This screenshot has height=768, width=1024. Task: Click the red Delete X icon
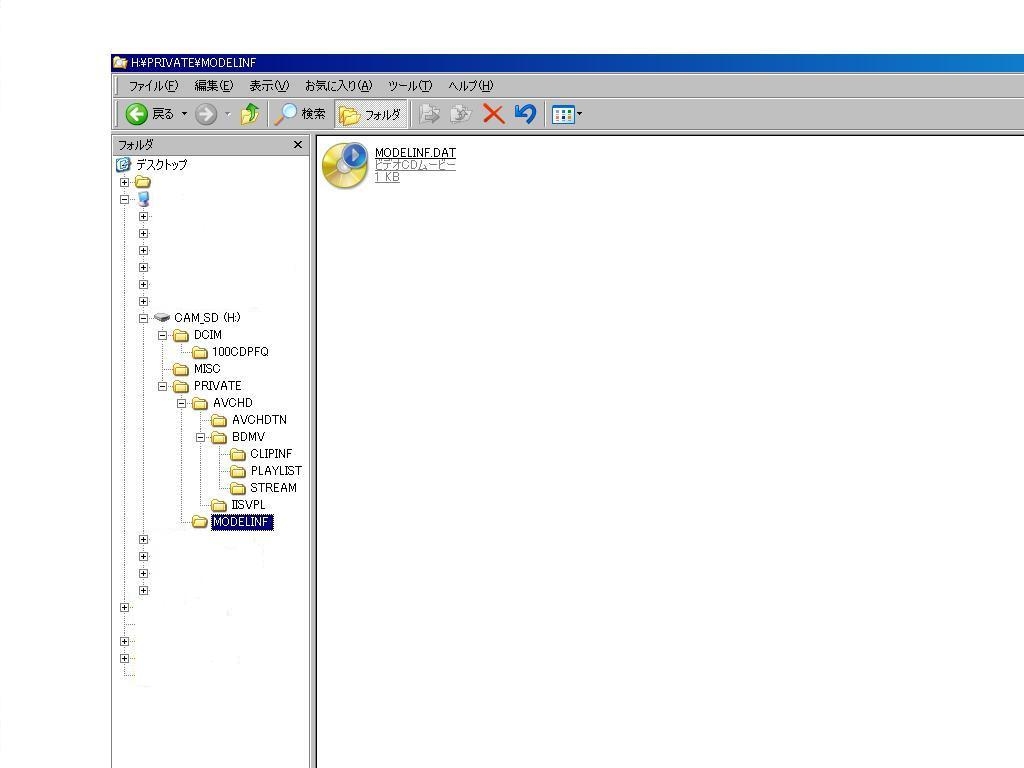point(494,114)
